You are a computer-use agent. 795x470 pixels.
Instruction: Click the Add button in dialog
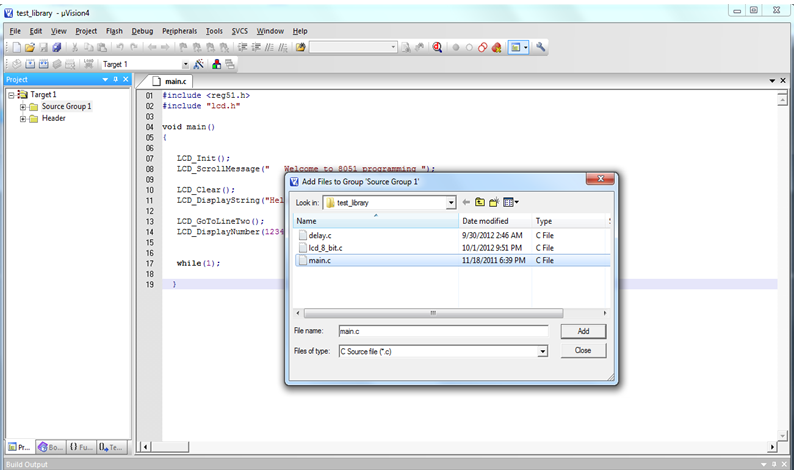(583, 331)
